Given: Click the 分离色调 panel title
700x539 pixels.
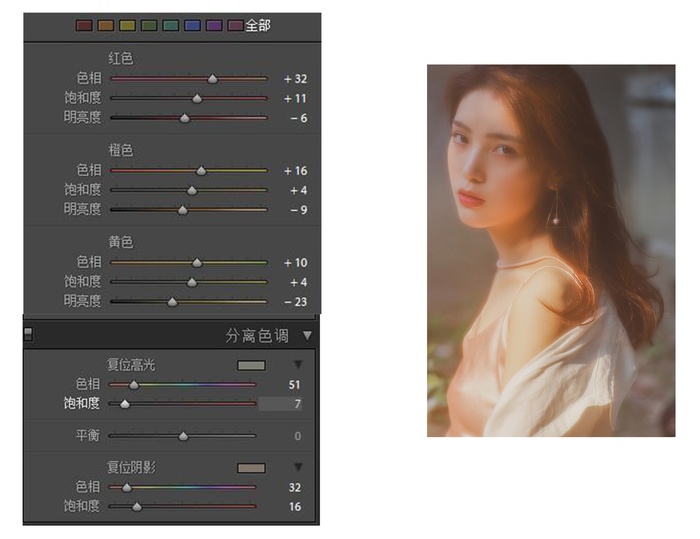Looking at the screenshot, I should coord(257,336).
